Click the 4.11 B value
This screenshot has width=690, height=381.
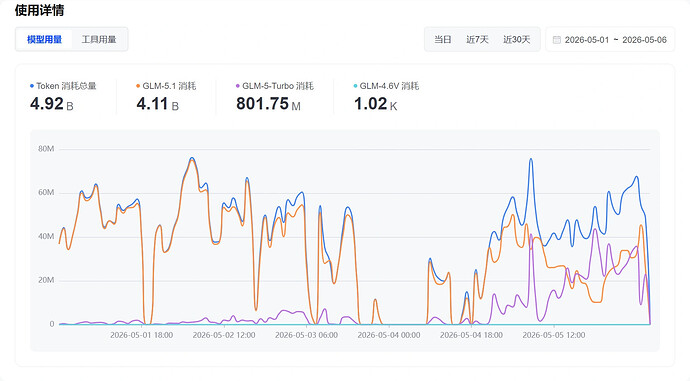[x=158, y=104]
